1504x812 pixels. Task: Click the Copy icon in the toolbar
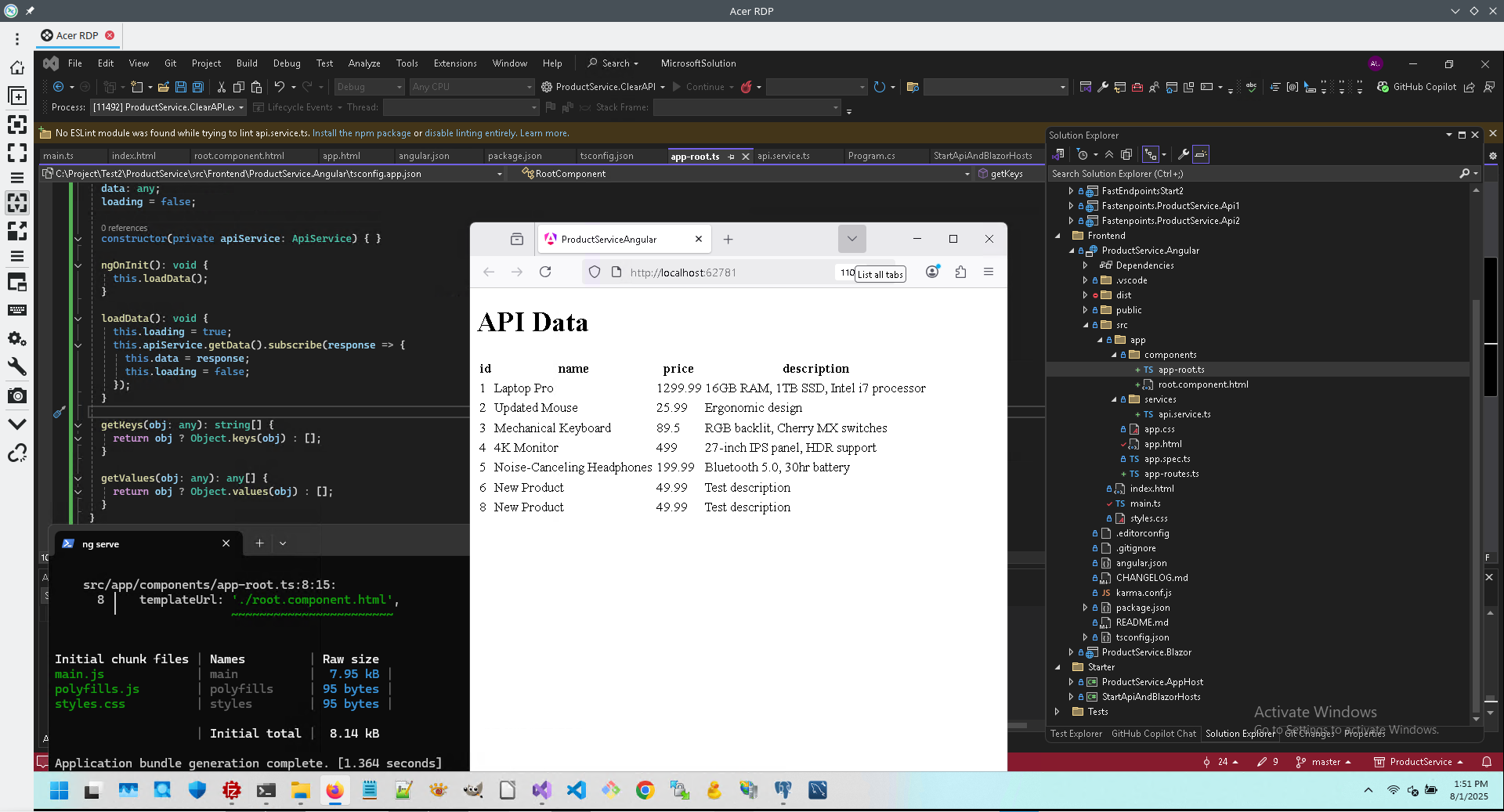pyautogui.click(x=239, y=87)
